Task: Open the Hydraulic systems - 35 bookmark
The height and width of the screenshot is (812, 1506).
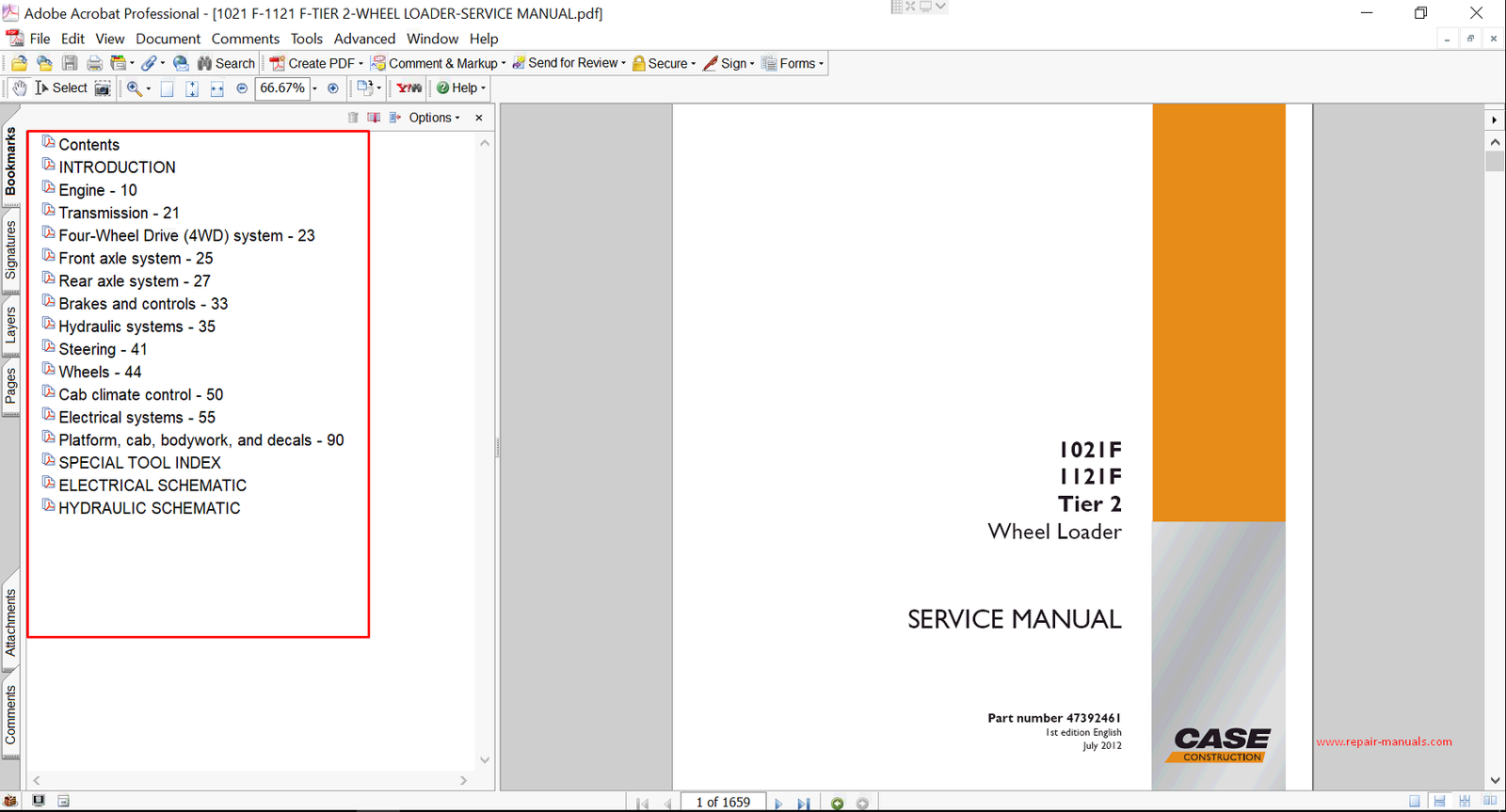Action: click(x=136, y=326)
